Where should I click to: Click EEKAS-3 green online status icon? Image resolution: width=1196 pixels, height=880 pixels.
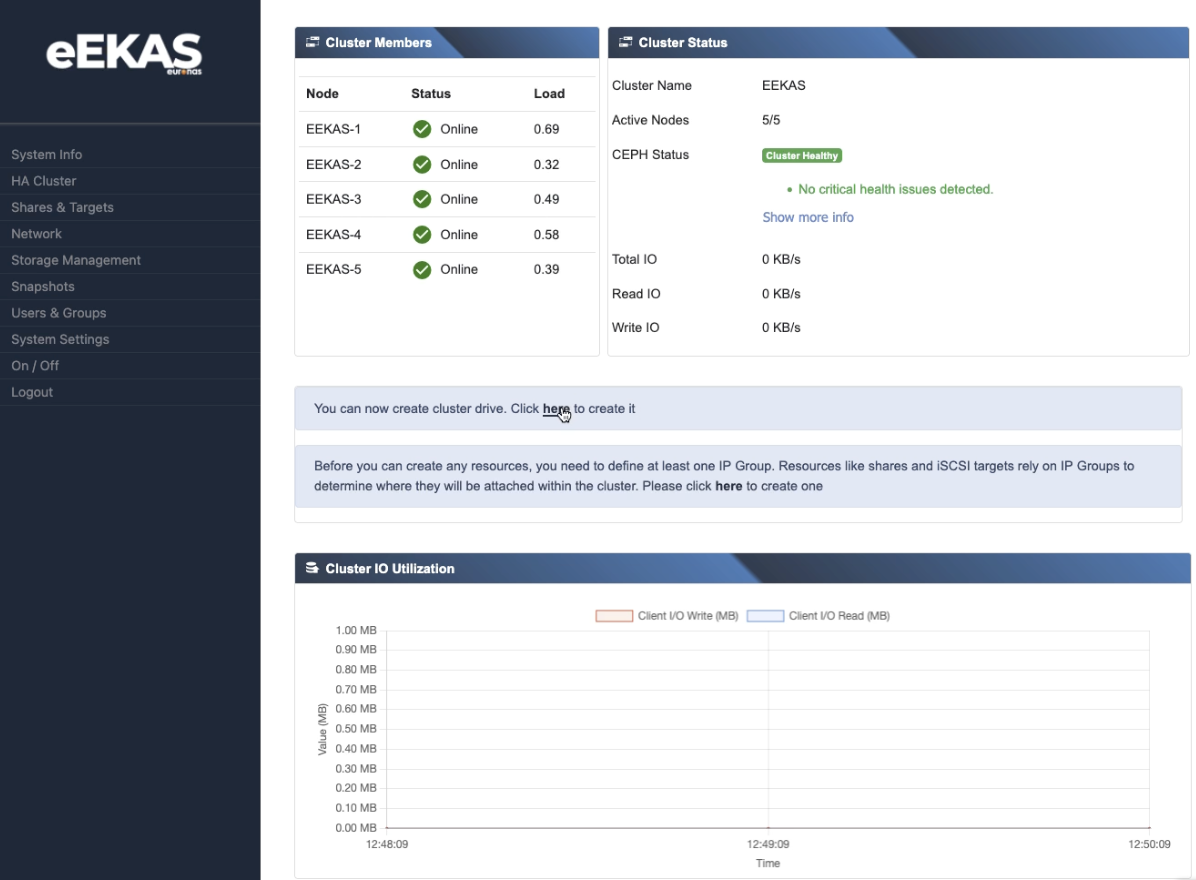coord(422,199)
